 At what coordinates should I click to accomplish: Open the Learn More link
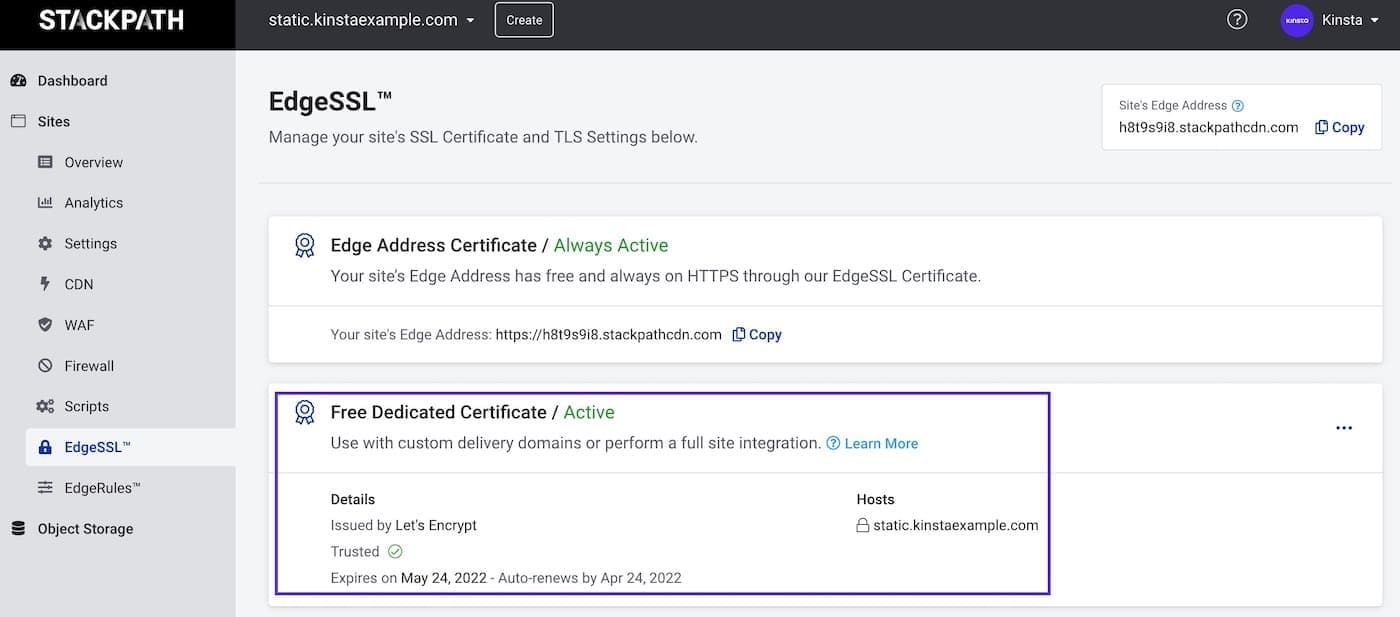pyautogui.click(x=880, y=443)
